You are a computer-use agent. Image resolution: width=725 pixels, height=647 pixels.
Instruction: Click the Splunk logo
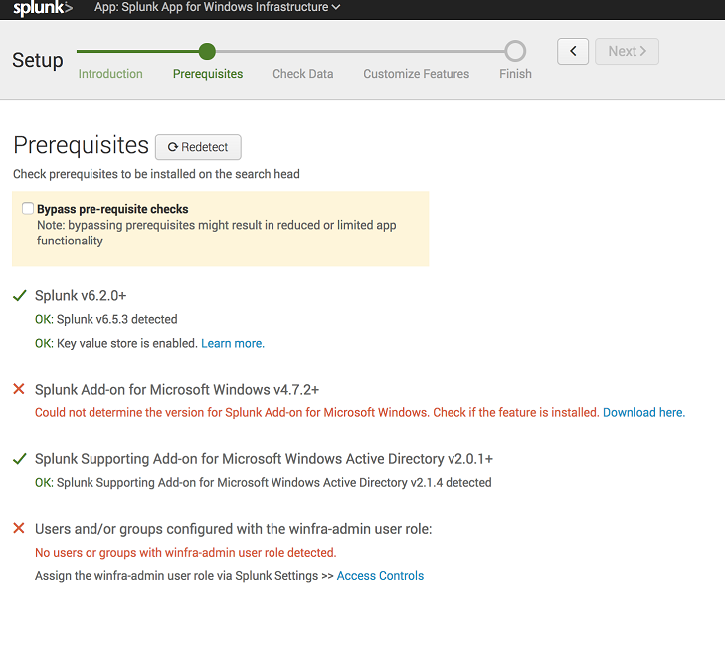coord(43,8)
